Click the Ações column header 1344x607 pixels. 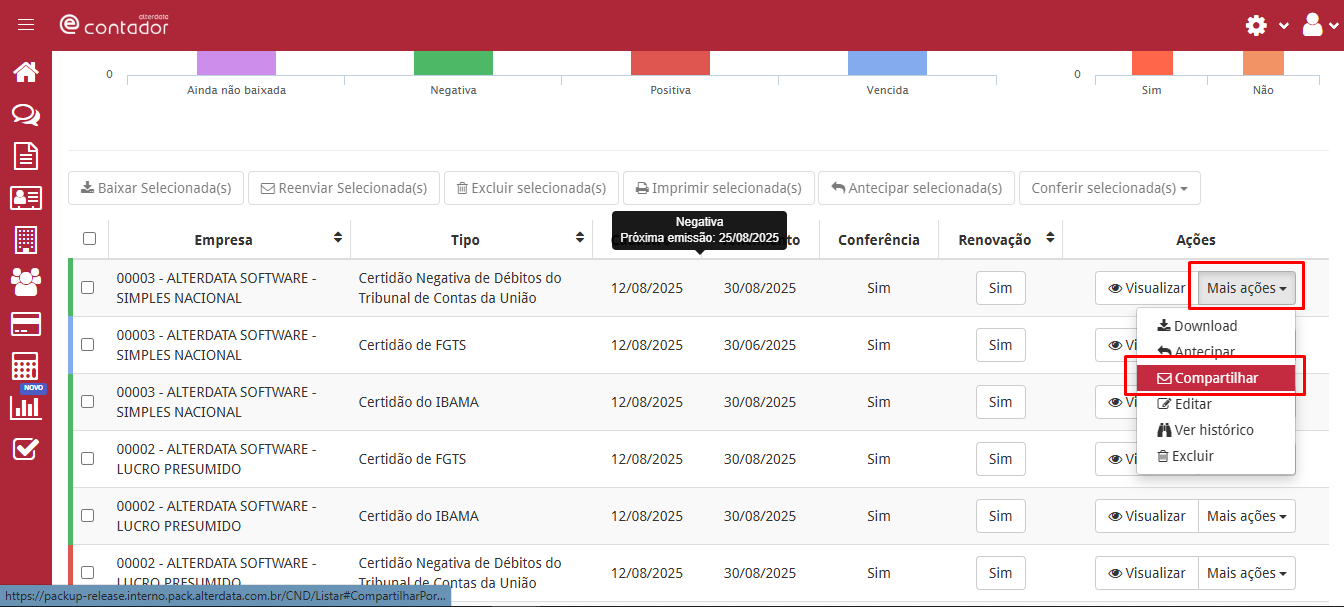(x=1195, y=240)
